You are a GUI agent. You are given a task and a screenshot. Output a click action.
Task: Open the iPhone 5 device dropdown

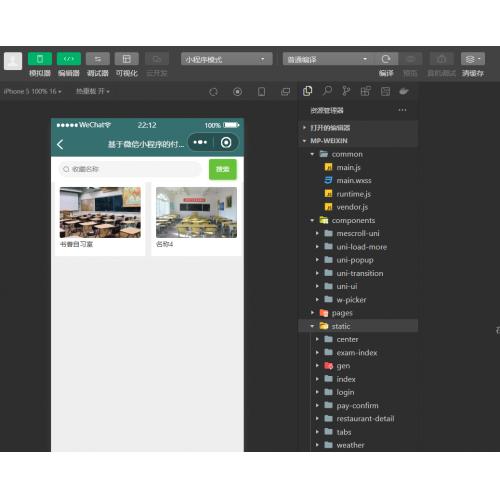32,91
